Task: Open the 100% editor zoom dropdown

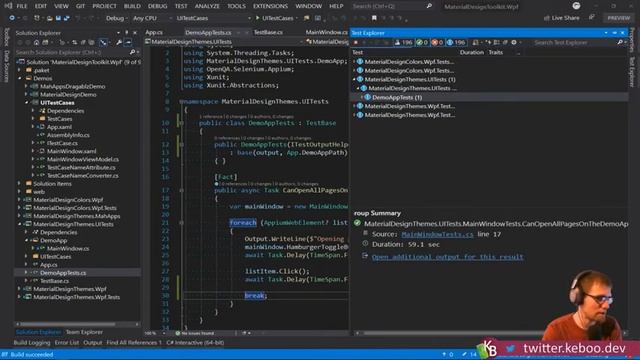Action: pos(155,333)
